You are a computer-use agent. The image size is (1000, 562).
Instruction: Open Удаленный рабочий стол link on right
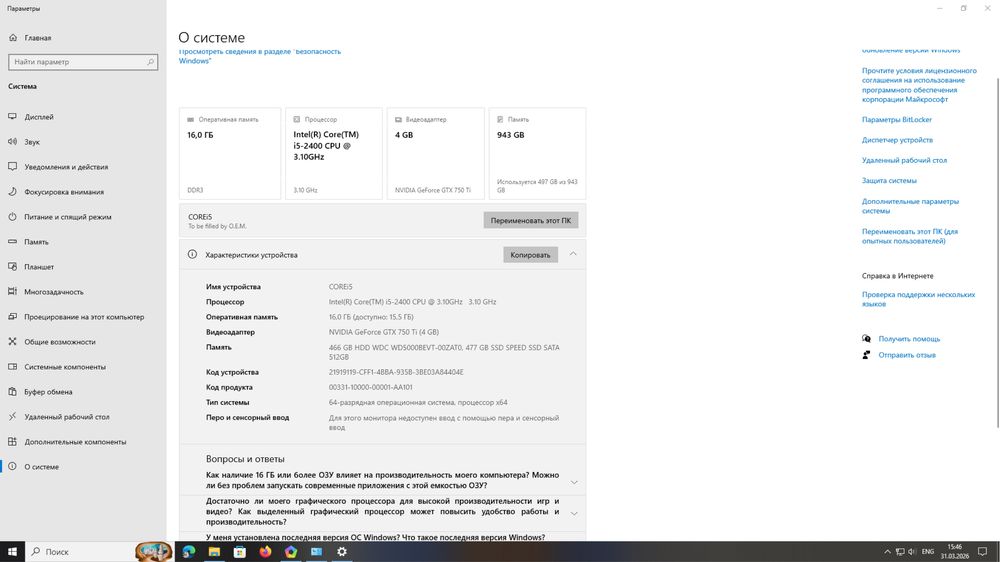[904, 160]
